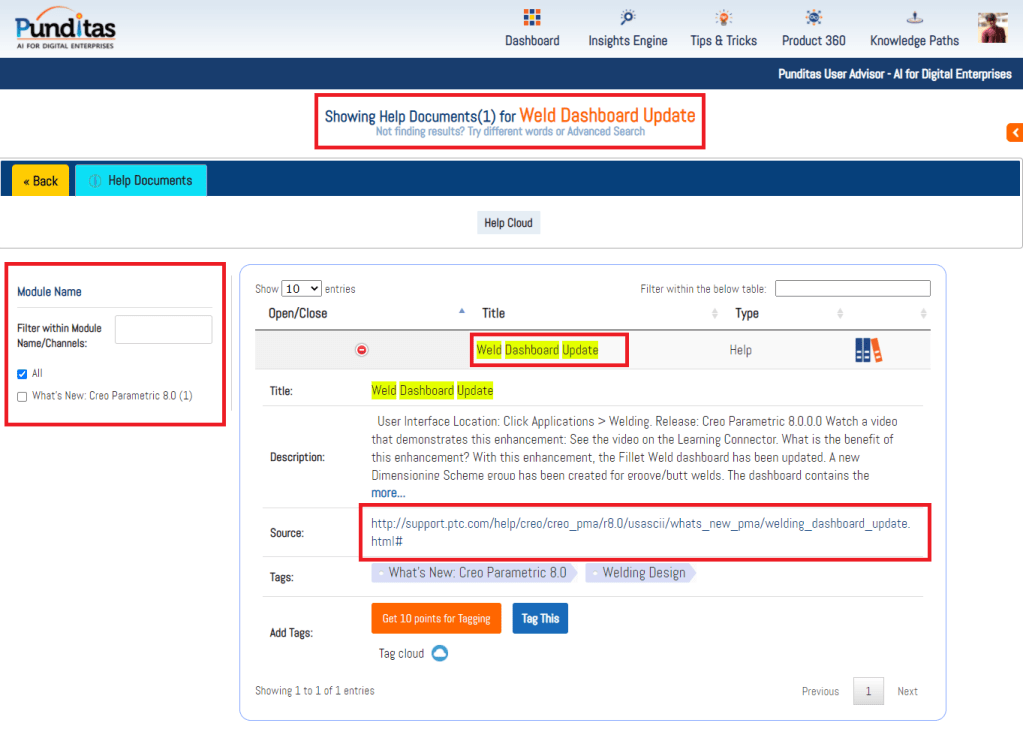Open the welding dashboard update source URL
Image resolution: width=1023 pixels, height=732 pixels.
640,532
